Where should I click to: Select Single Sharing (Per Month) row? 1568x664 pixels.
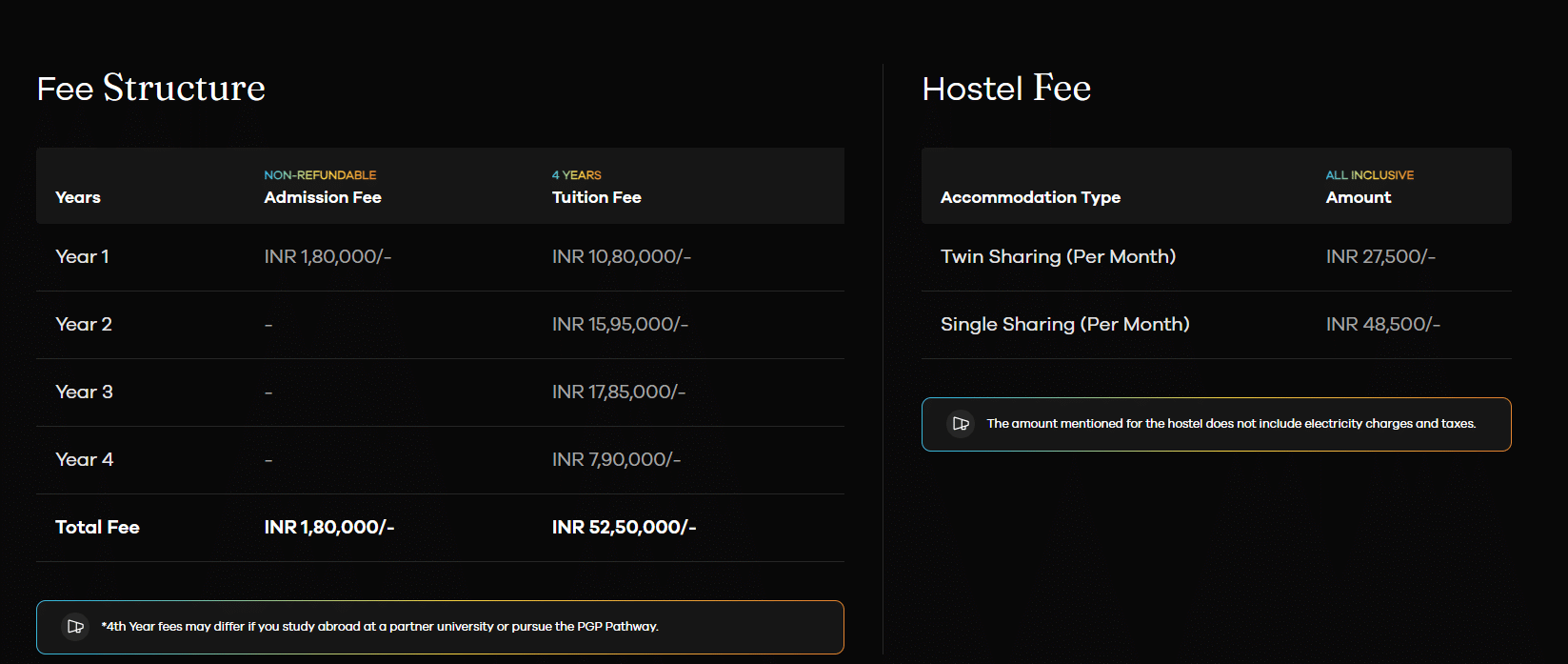pyautogui.click(x=1064, y=324)
